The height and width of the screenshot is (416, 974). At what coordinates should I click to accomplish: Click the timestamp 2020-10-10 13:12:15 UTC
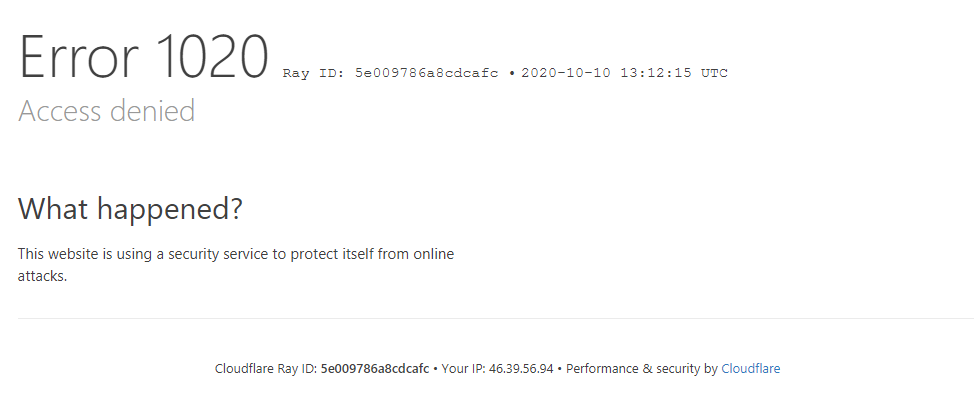(x=624, y=73)
